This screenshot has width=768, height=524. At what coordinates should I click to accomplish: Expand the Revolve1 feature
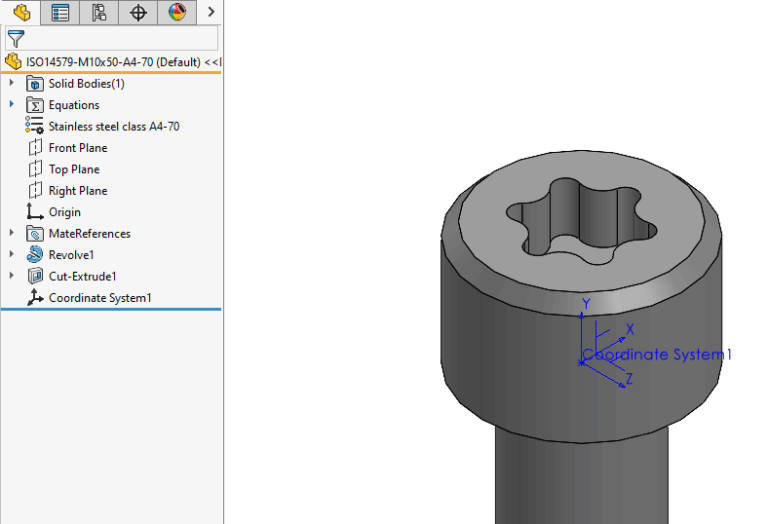click(12, 255)
